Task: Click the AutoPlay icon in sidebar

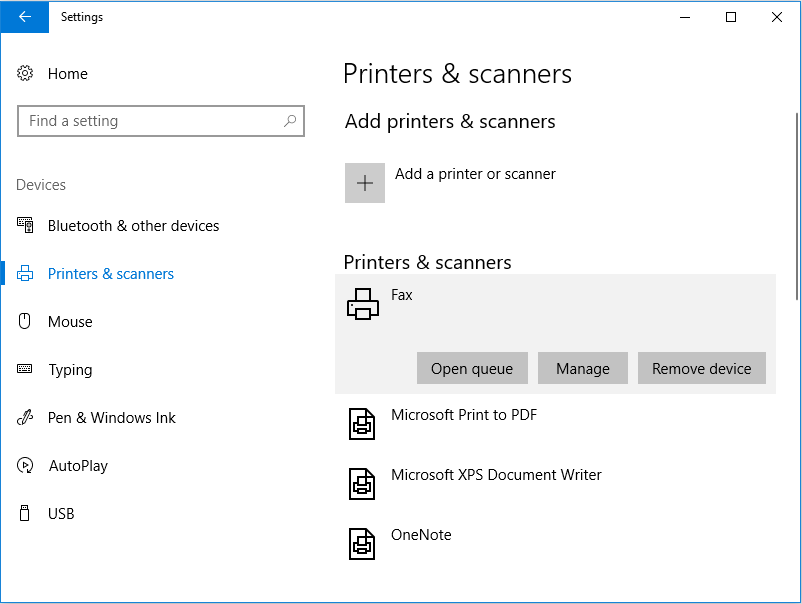Action: point(24,465)
